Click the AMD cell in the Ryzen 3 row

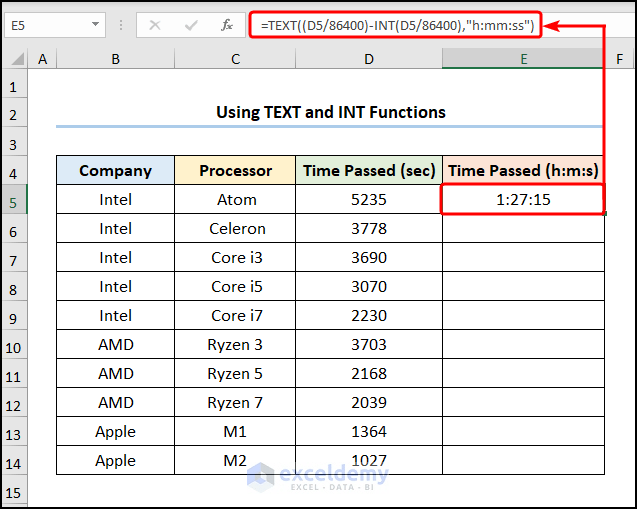pos(115,344)
